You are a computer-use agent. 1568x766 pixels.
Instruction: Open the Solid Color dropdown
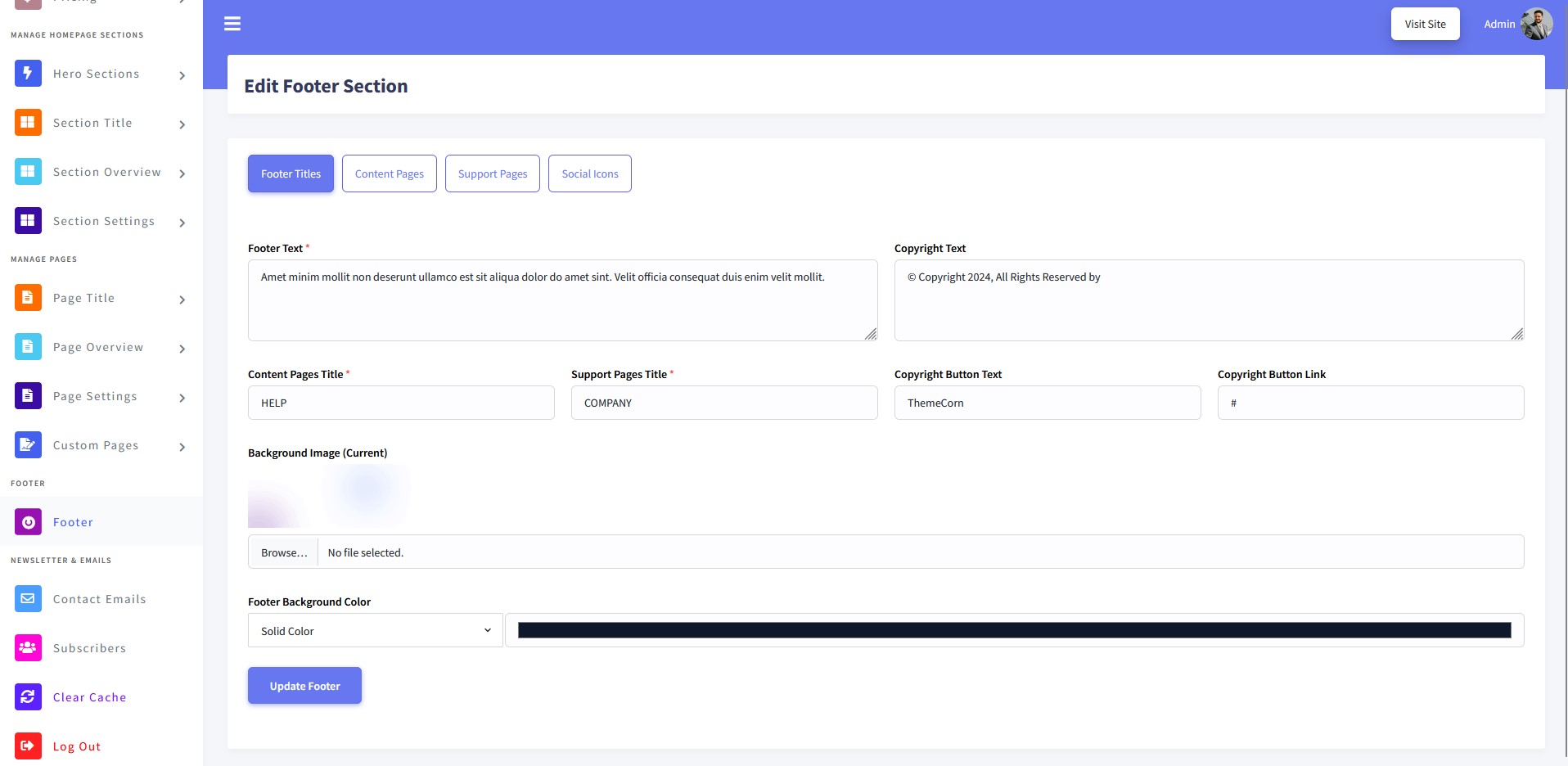pyautogui.click(x=376, y=631)
